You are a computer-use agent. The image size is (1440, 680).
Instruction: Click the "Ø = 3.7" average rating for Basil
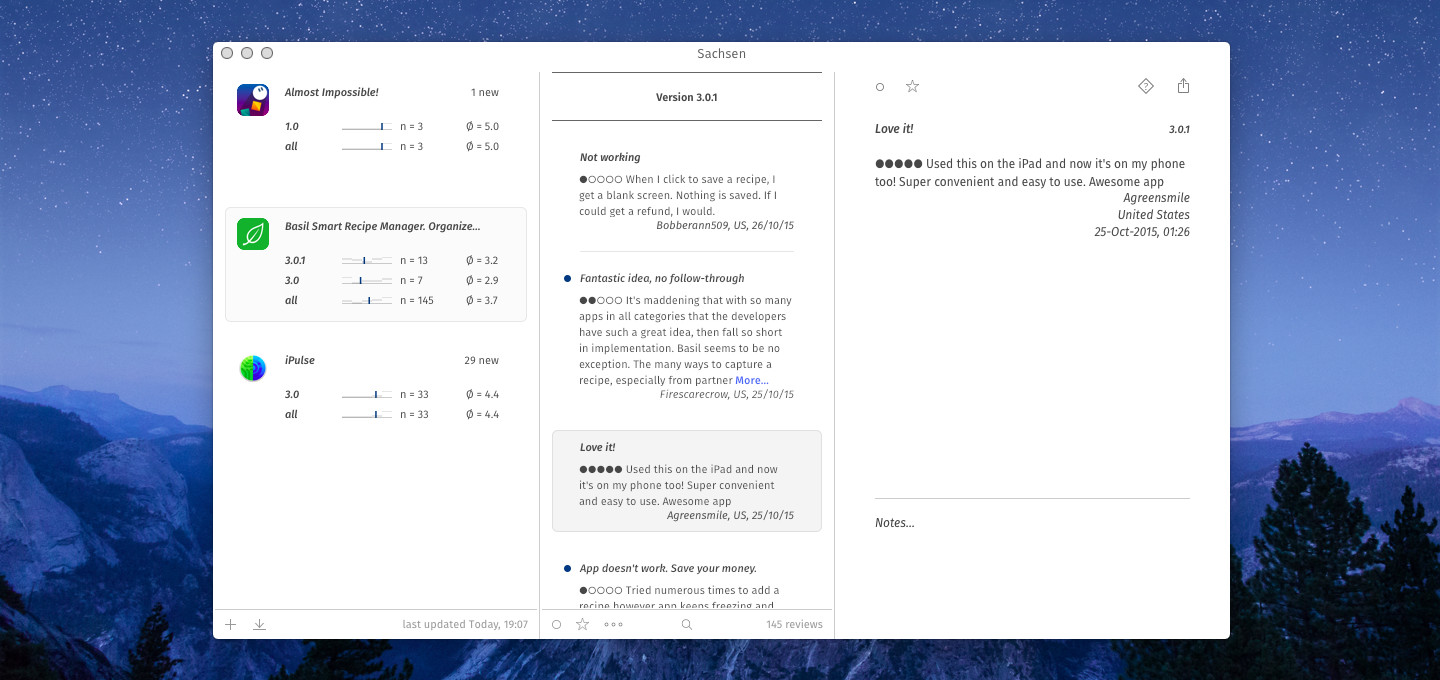click(x=482, y=300)
